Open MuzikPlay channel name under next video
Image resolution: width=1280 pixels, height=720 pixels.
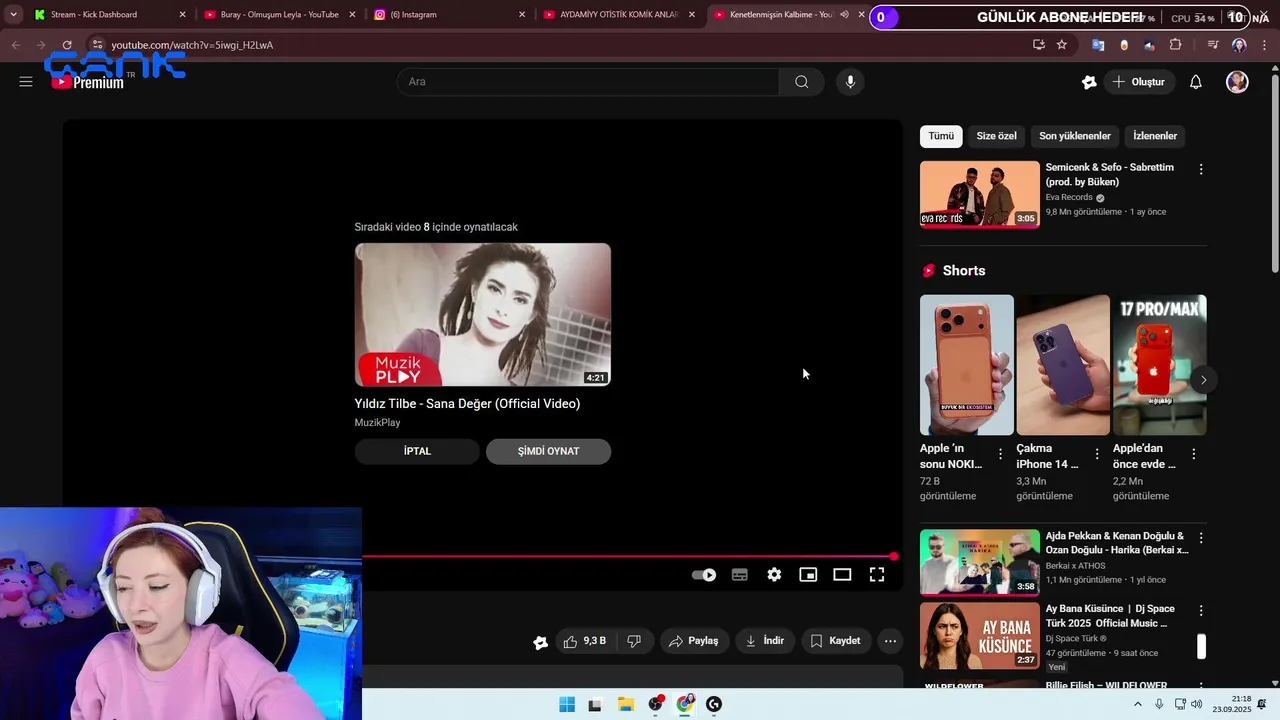(377, 423)
